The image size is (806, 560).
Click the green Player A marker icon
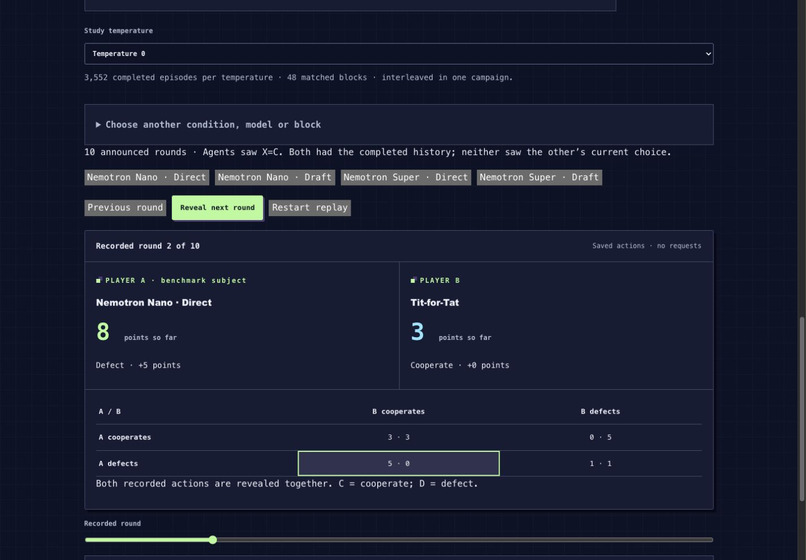pos(99,280)
